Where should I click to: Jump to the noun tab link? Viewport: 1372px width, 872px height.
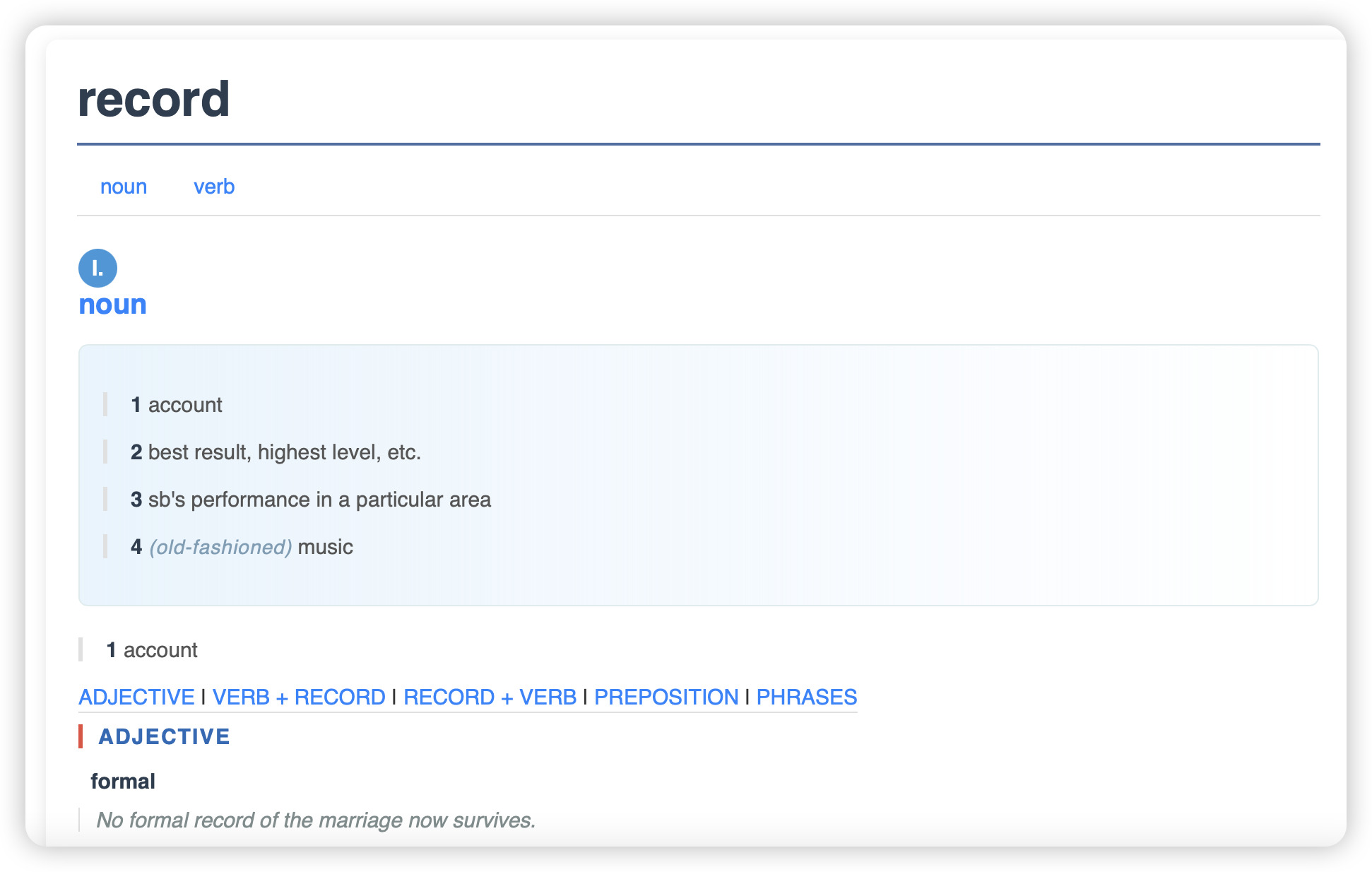pos(124,187)
